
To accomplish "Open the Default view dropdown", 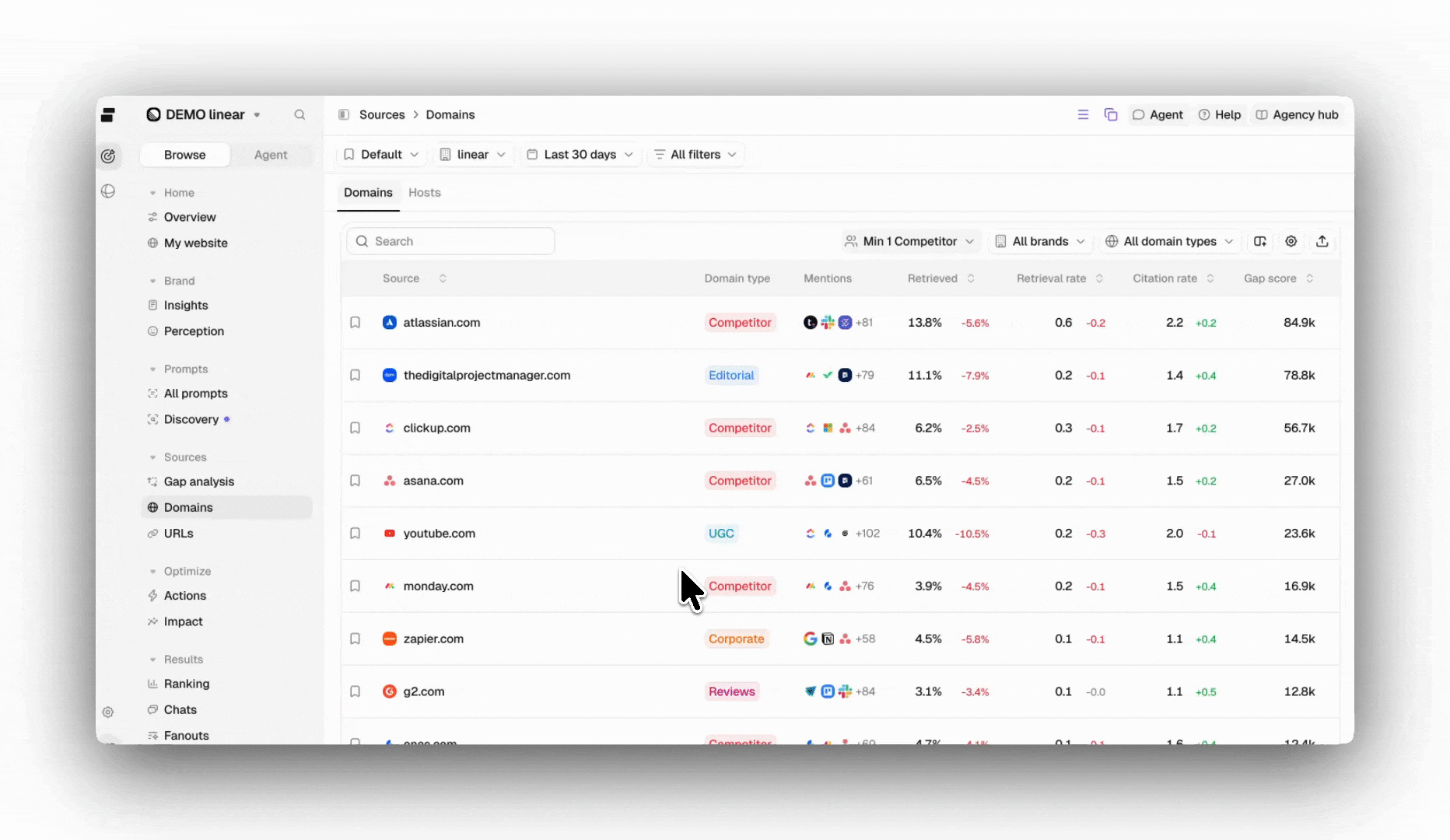I will [381, 154].
